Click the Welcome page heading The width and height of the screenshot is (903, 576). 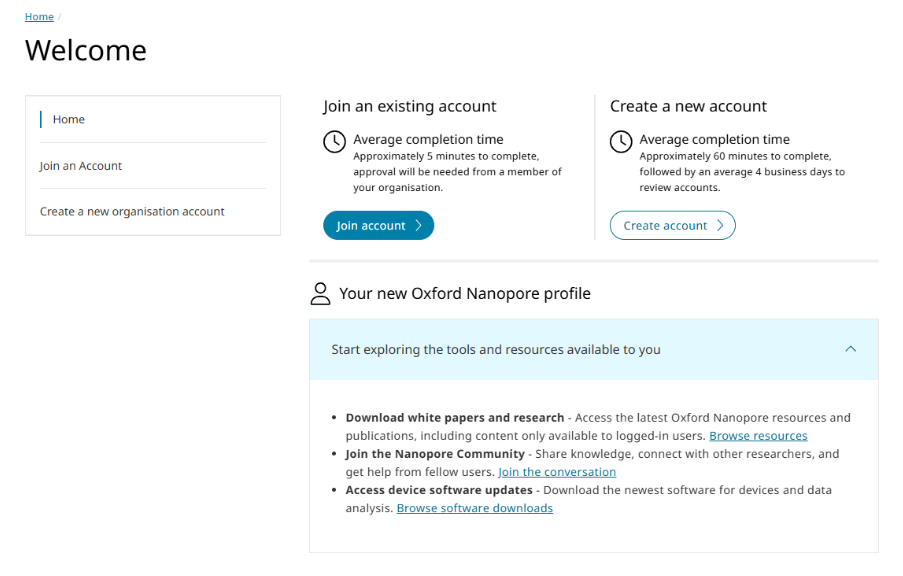coord(86,50)
